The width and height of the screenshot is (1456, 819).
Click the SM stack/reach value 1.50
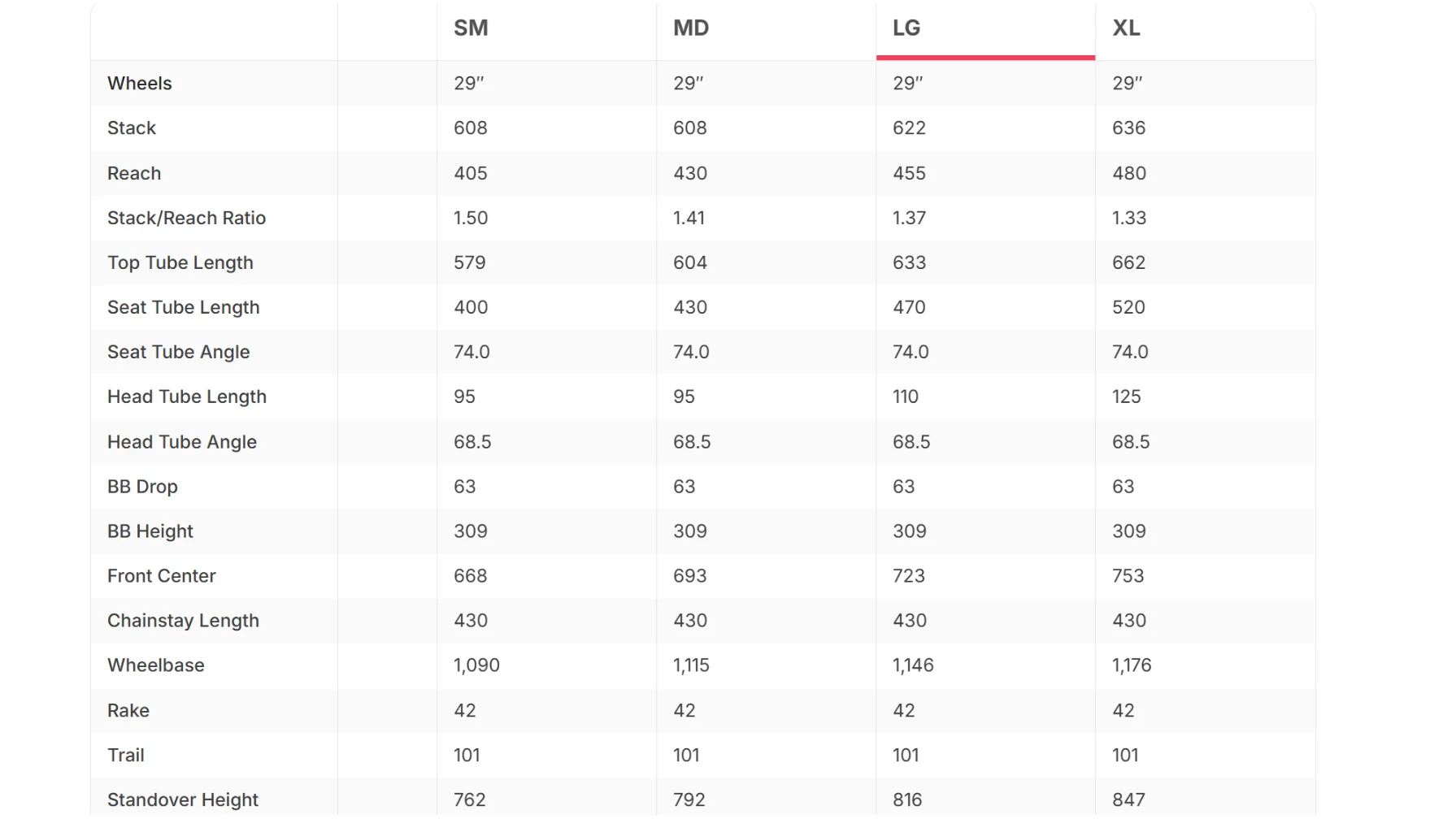[x=471, y=218]
